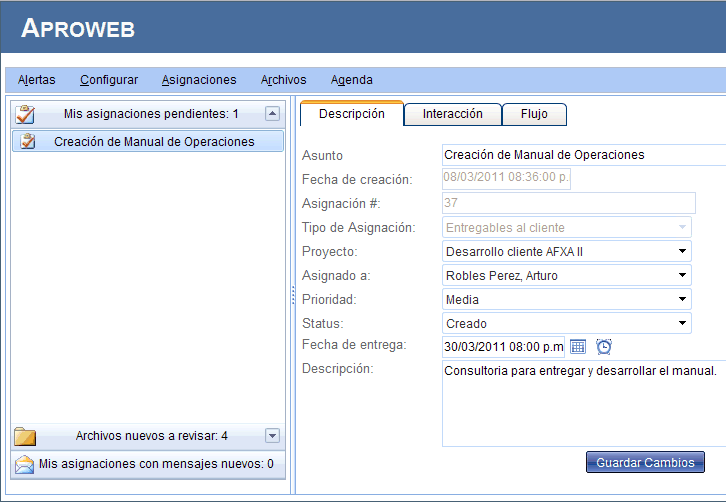Image resolution: width=726 pixels, height=502 pixels.
Task: Click inside the Descripción text area
Action: click(x=584, y=403)
